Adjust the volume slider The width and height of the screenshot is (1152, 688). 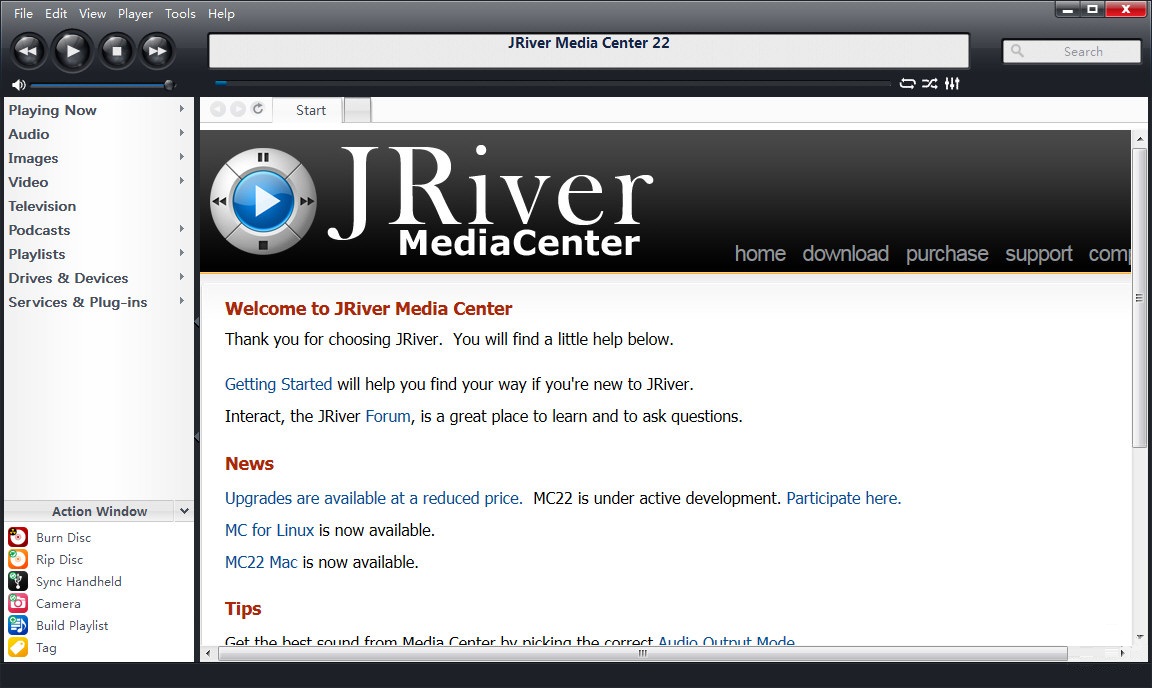101,85
